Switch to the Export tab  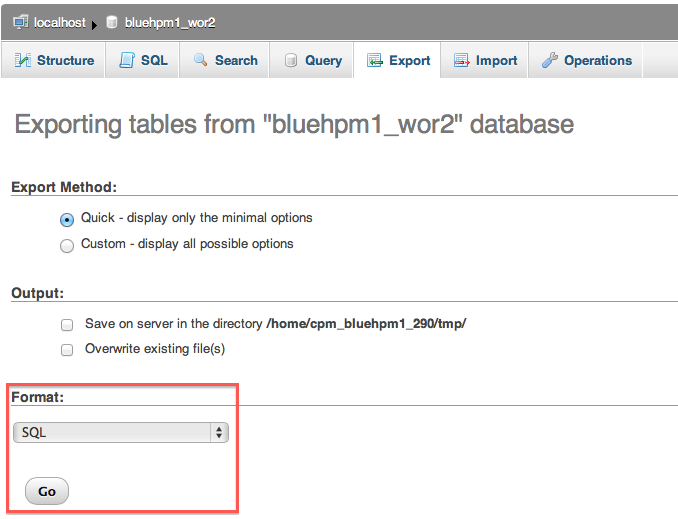pyautogui.click(x=399, y=61)
